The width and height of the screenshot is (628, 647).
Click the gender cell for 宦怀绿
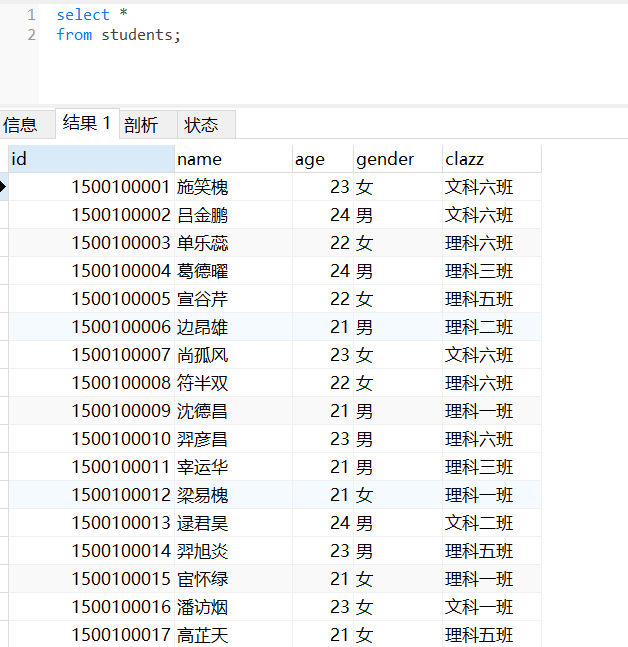coord(398,579)
